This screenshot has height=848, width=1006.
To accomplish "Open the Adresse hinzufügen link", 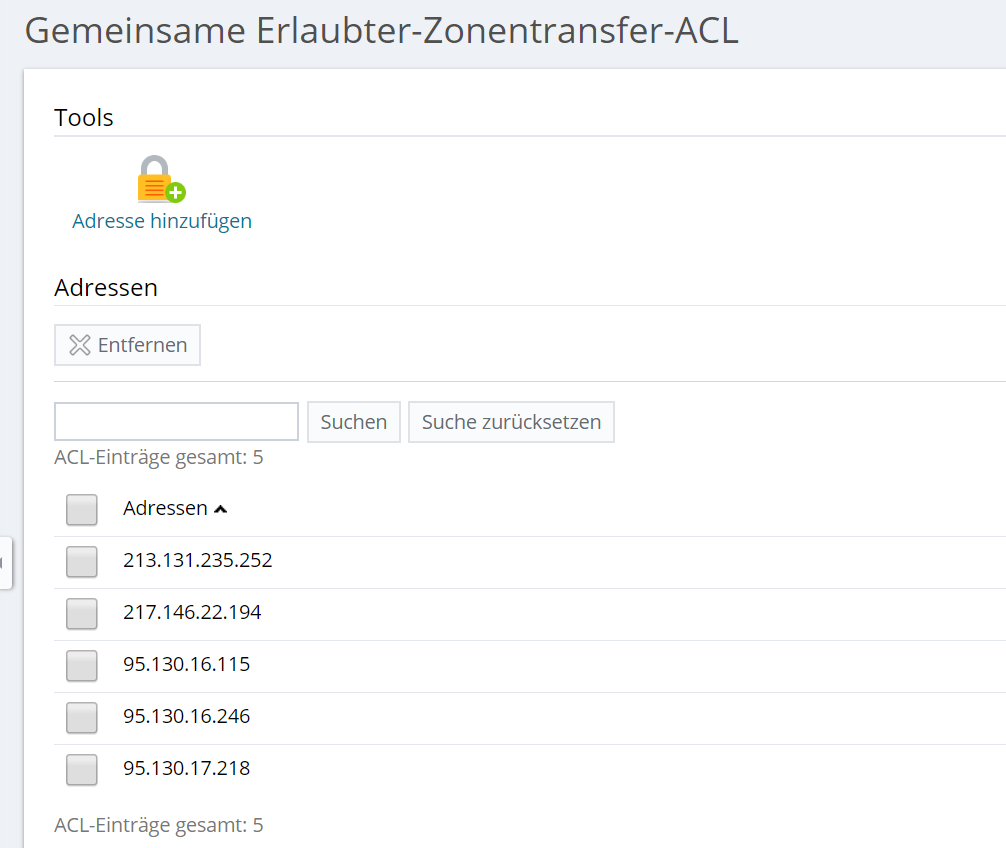I will tap(162, 221).
